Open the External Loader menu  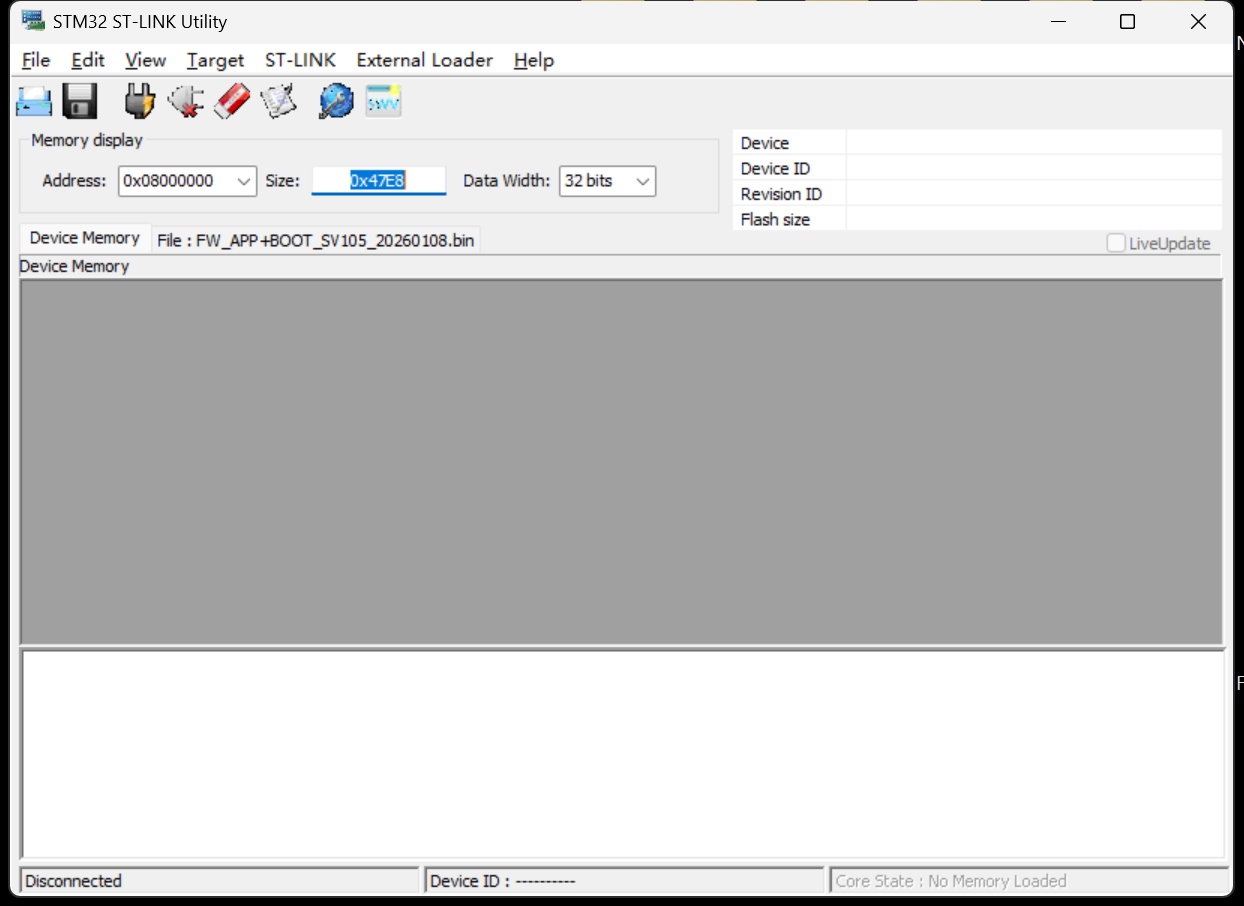coord(425,60)
